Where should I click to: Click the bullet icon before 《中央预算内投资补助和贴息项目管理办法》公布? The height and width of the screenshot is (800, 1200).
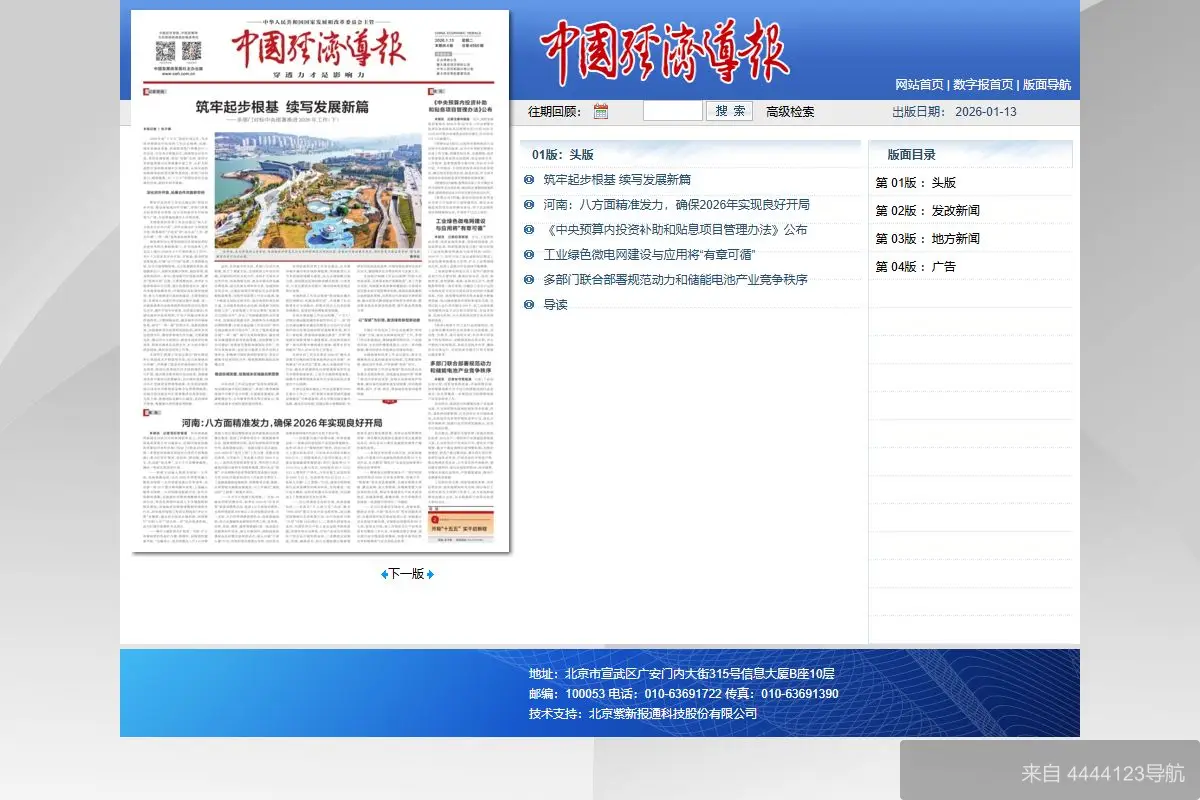coord(528,230)
